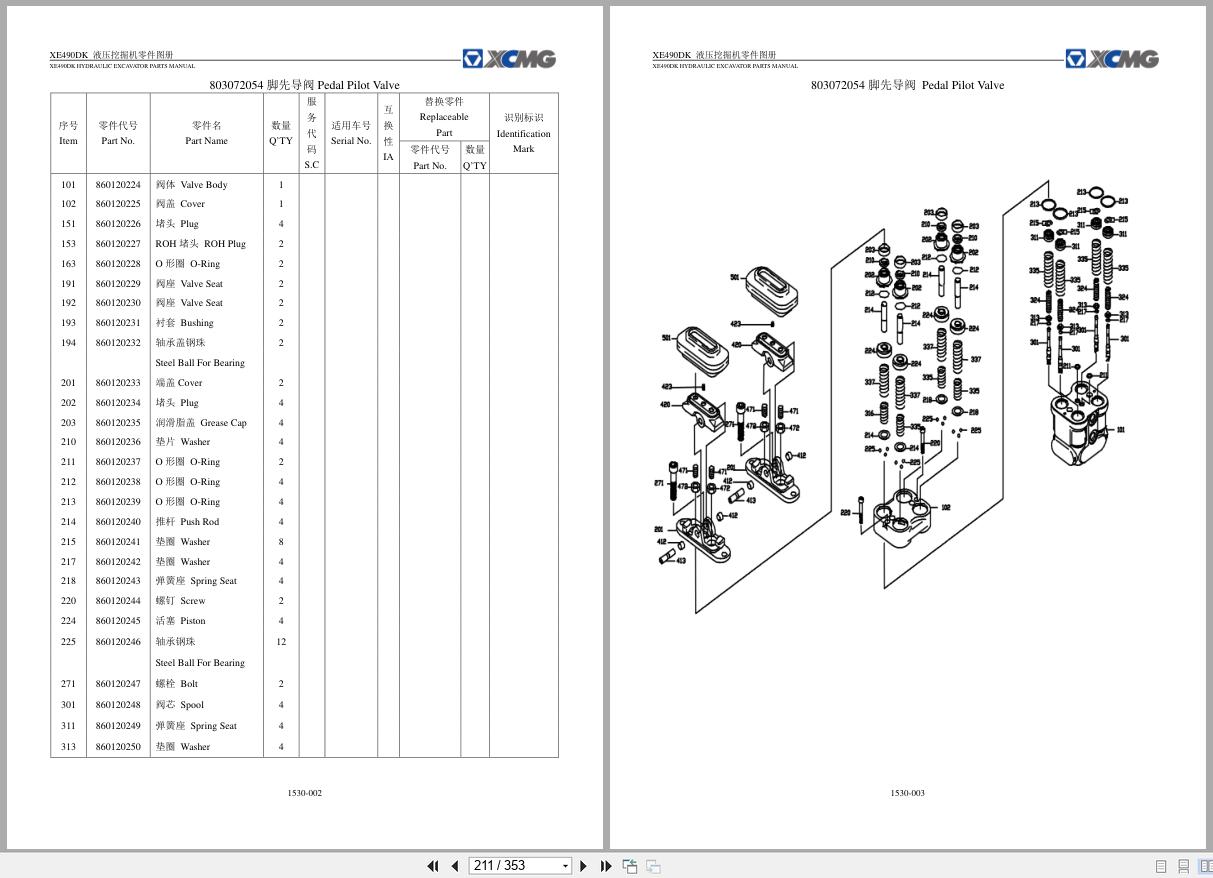Click the 'Spring Seat' name in row 218
This screenshot has height=878, width=1213.
pos(214,581)
